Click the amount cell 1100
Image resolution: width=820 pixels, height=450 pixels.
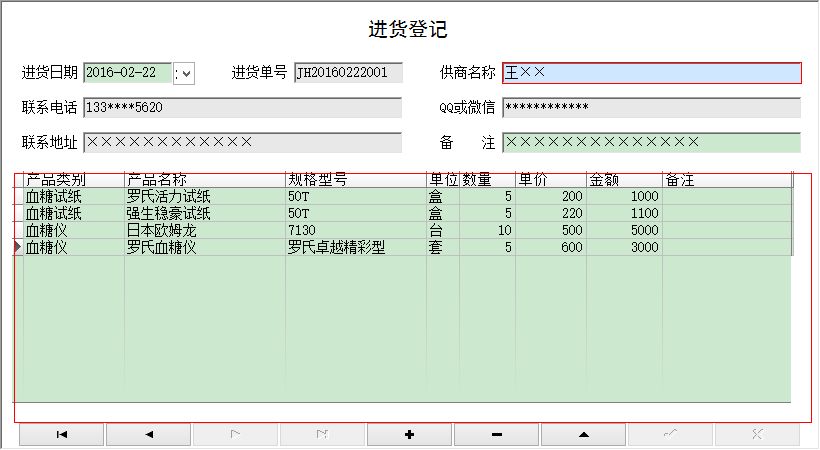pos(624,213)
